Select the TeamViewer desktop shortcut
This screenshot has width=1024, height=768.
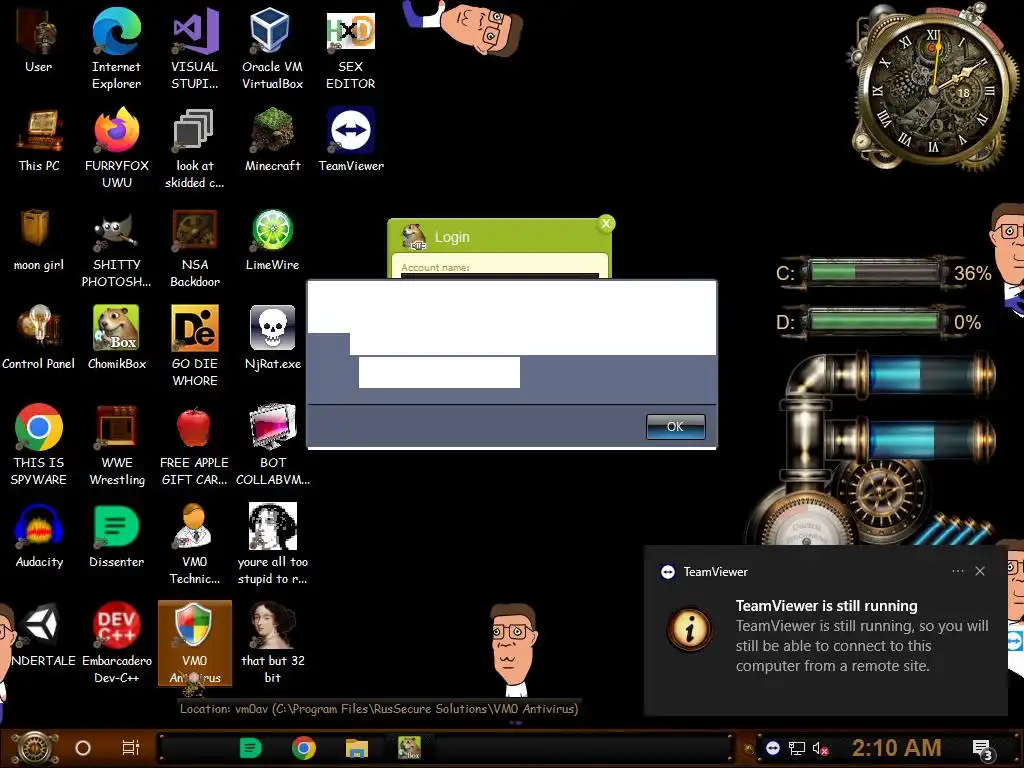click(351, 140)
